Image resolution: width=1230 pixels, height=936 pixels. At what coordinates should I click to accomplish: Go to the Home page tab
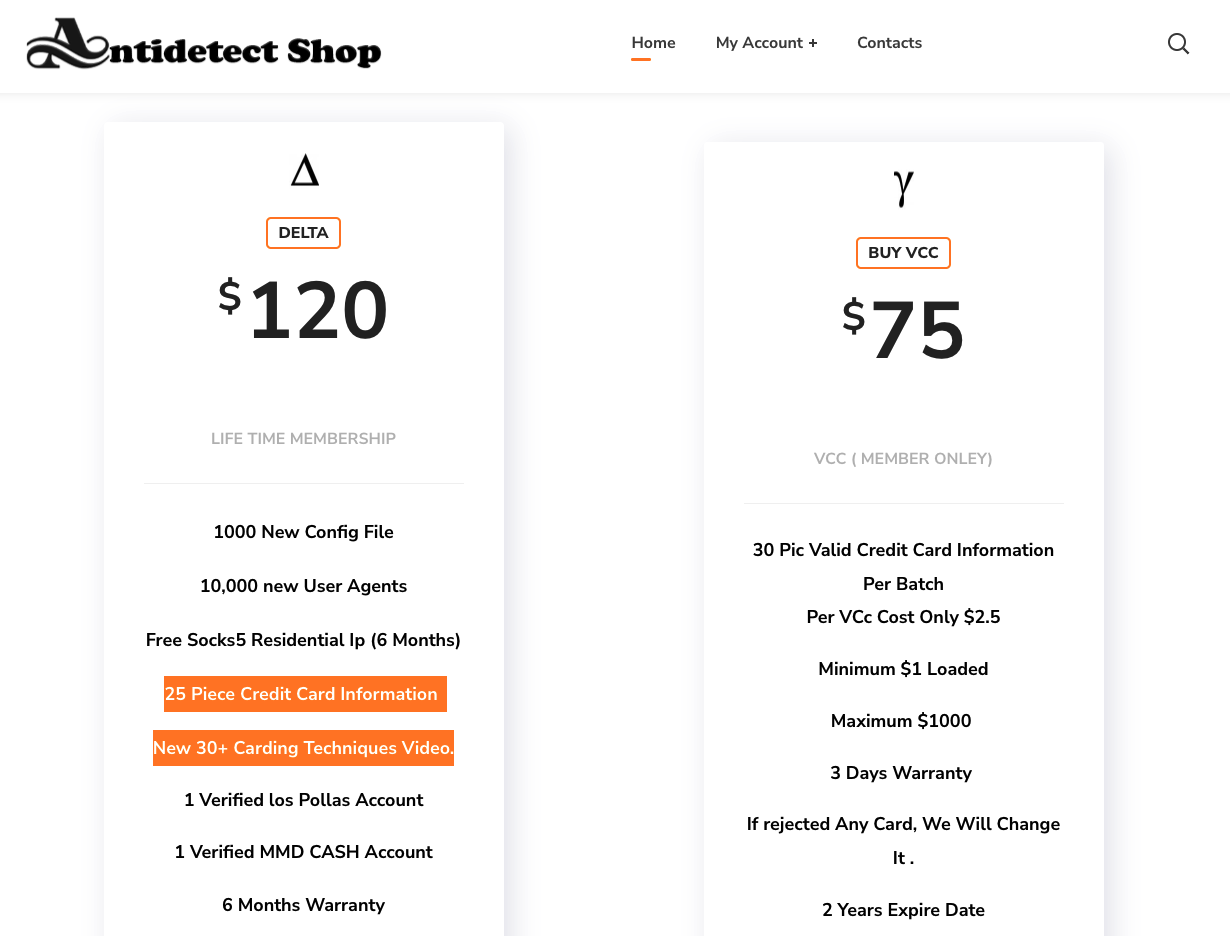pyautogui.click(x=653, y=43)
